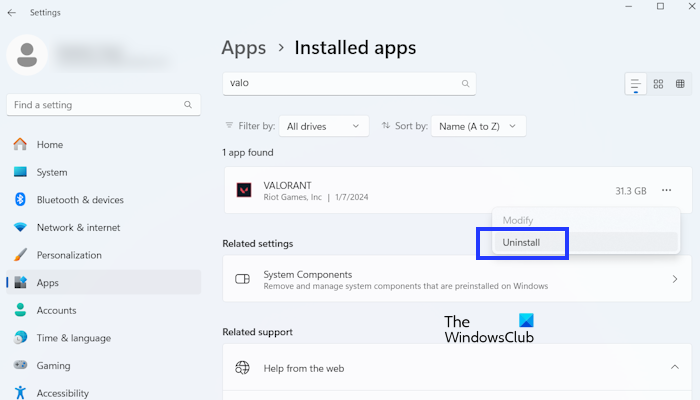
Task: Select Apps in the sidebar
Action: point(104,282)
